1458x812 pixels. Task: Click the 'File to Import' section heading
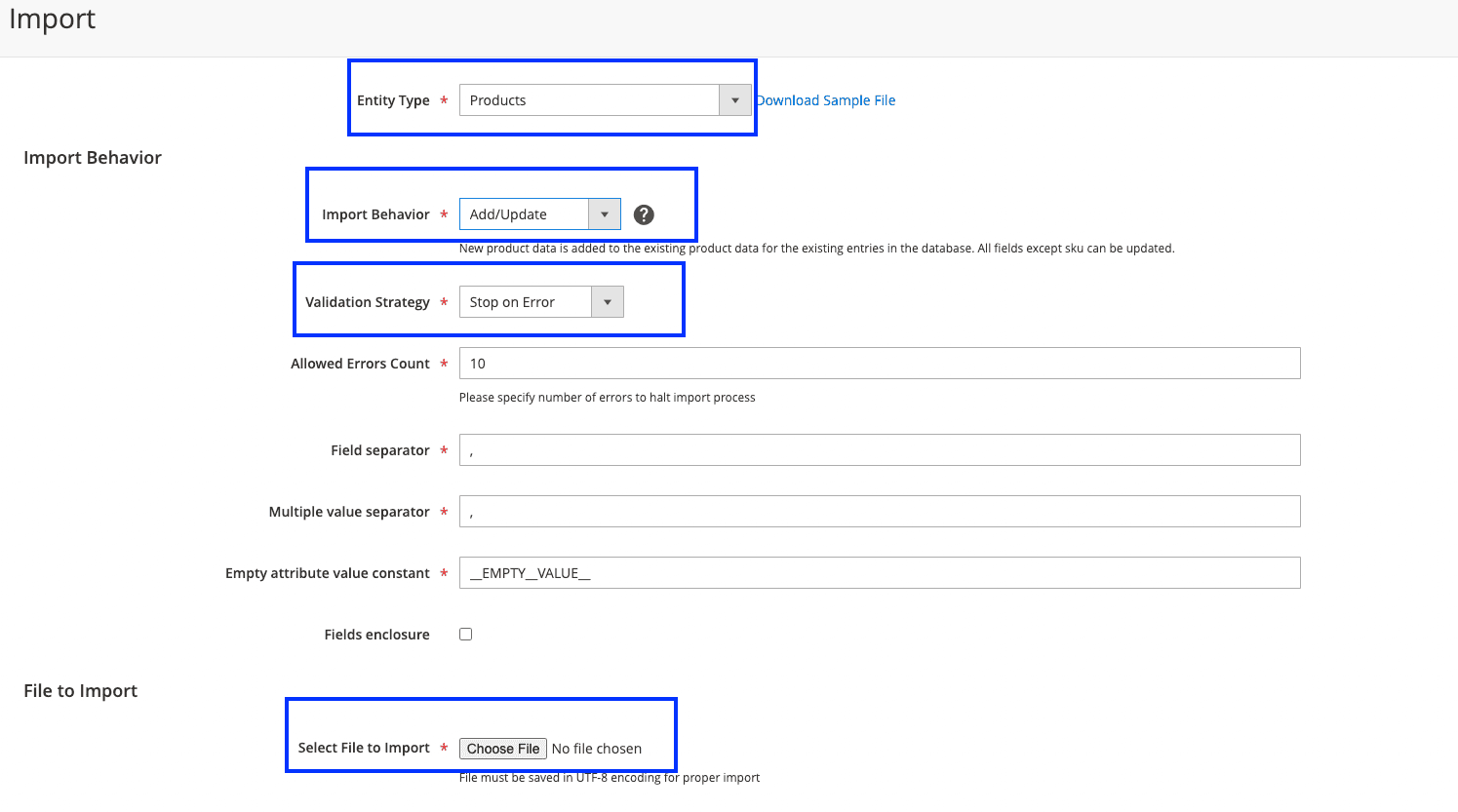(x=80, y=691)
